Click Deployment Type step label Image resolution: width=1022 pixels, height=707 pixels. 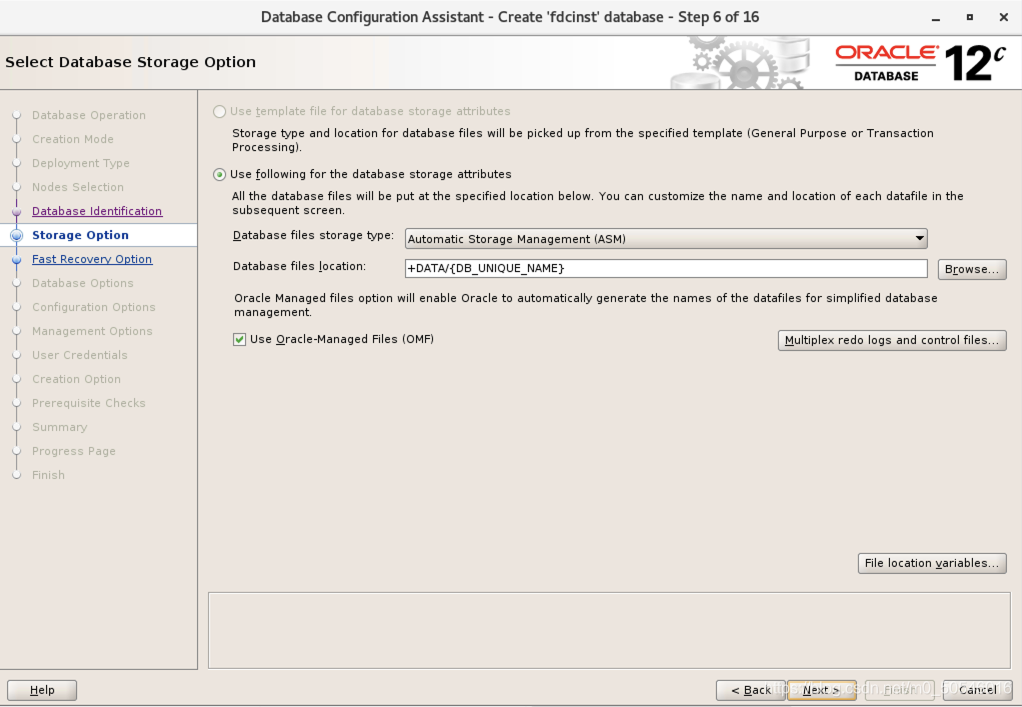coord(81,164)
